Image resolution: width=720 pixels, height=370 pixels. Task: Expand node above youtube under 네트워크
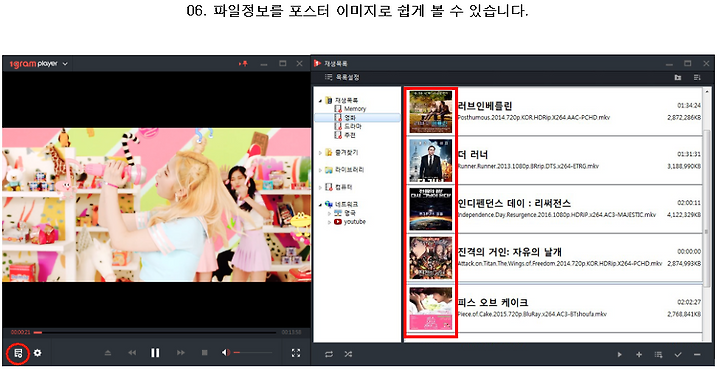(x=329, y=213)
